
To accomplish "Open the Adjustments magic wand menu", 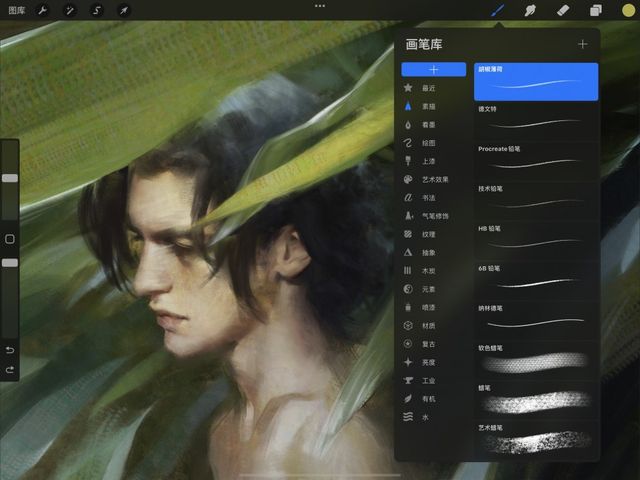I will [70, 10].
